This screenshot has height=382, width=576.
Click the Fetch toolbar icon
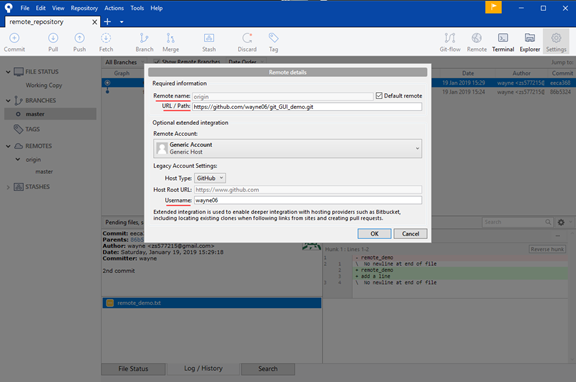point(106,42)
